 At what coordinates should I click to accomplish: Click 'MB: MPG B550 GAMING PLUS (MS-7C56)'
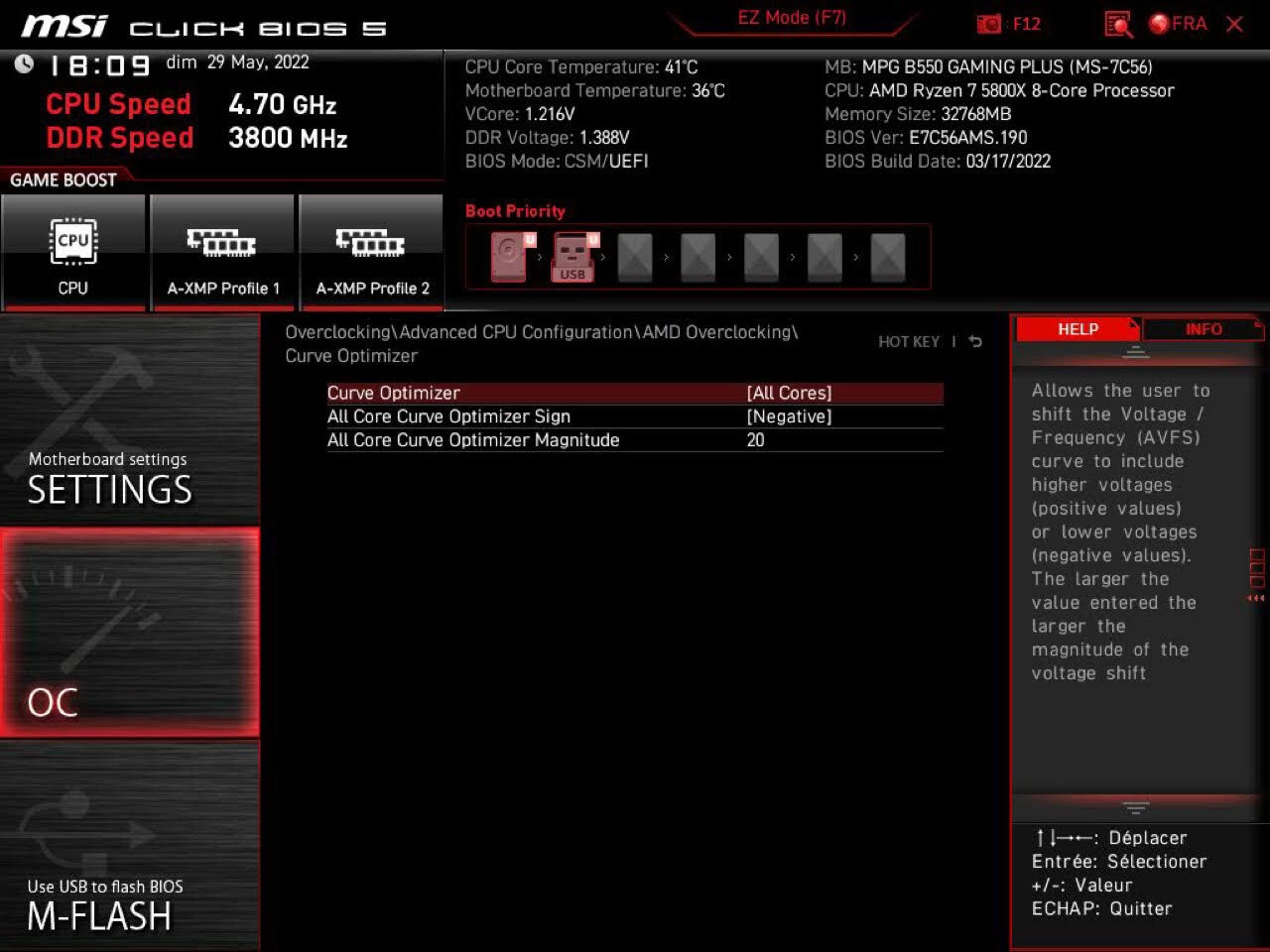click(988, 67)
